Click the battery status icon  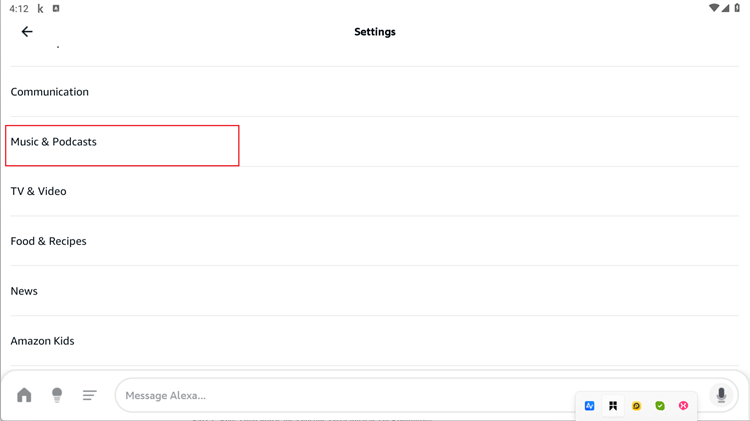point(737,8)
